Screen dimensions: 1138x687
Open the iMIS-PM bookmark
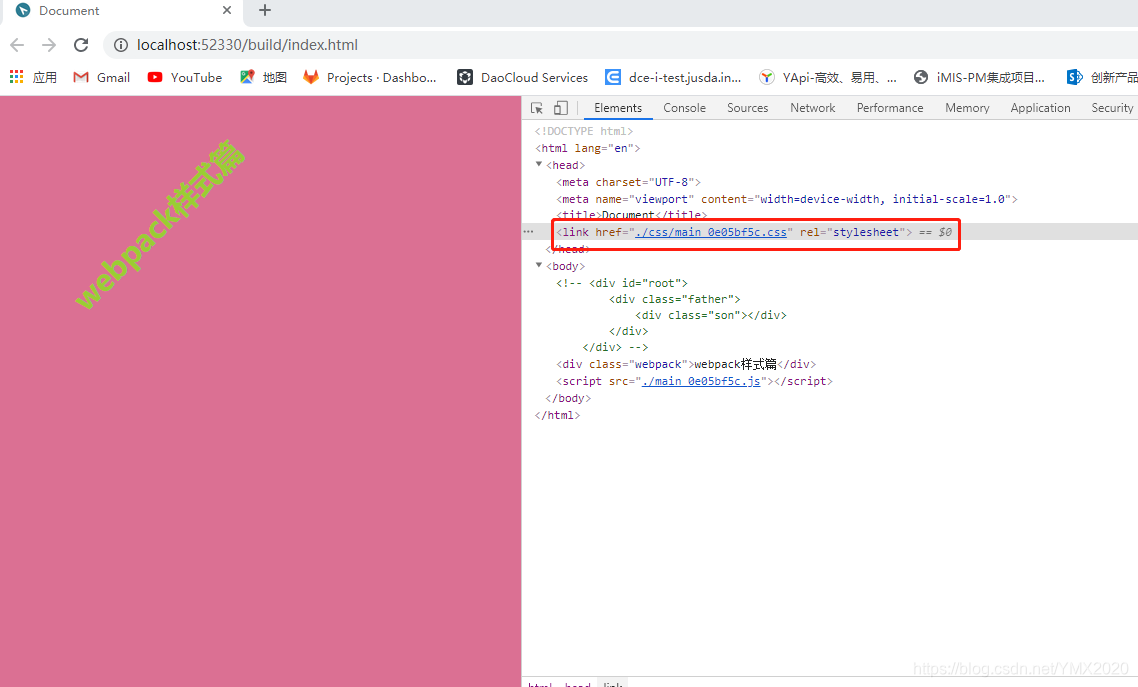click(979, 77)
